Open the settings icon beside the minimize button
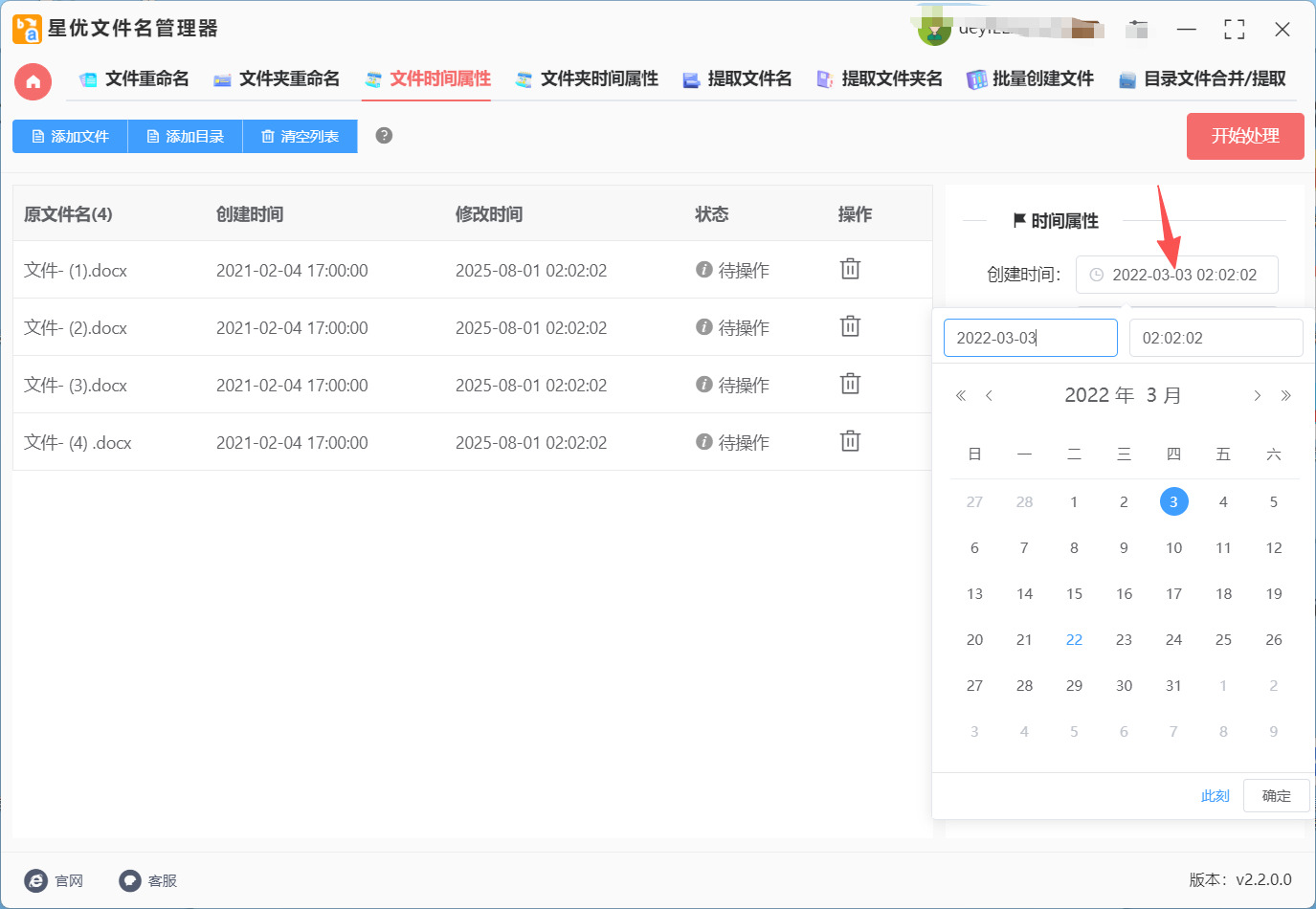 (x=1137, y=29)
